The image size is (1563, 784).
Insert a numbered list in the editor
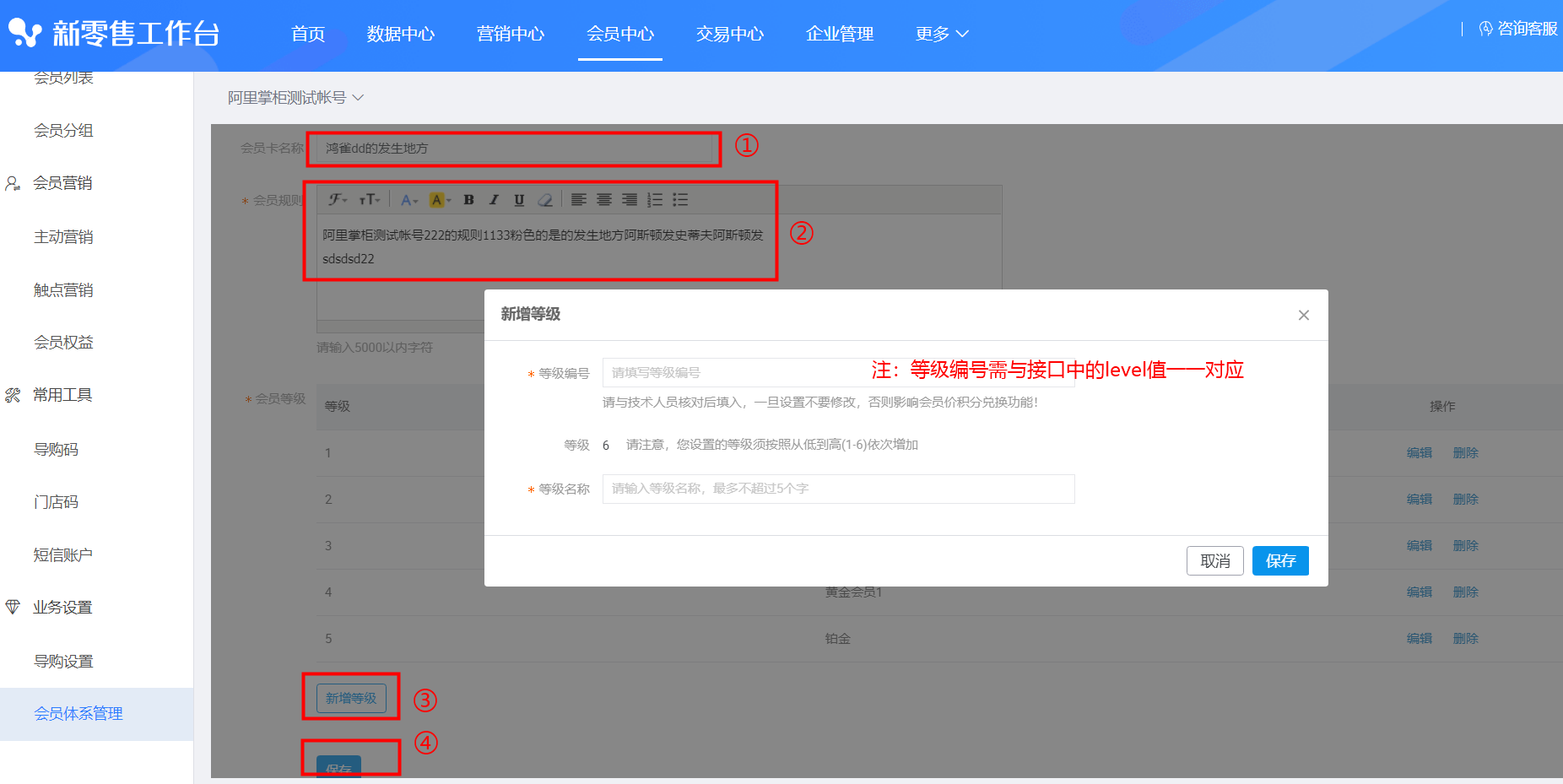[655, 200]
